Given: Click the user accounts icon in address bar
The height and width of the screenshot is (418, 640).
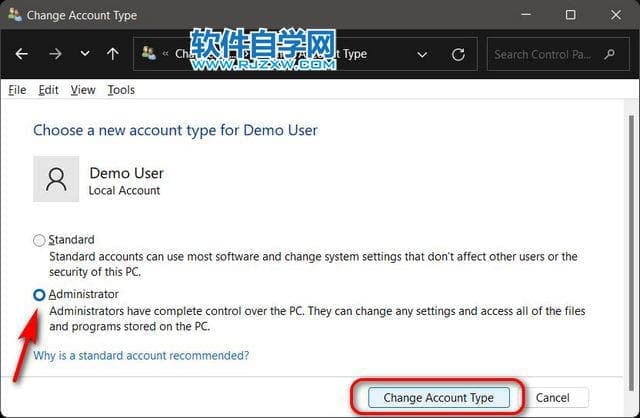Looking at the screenshot, I should (150, 54).
